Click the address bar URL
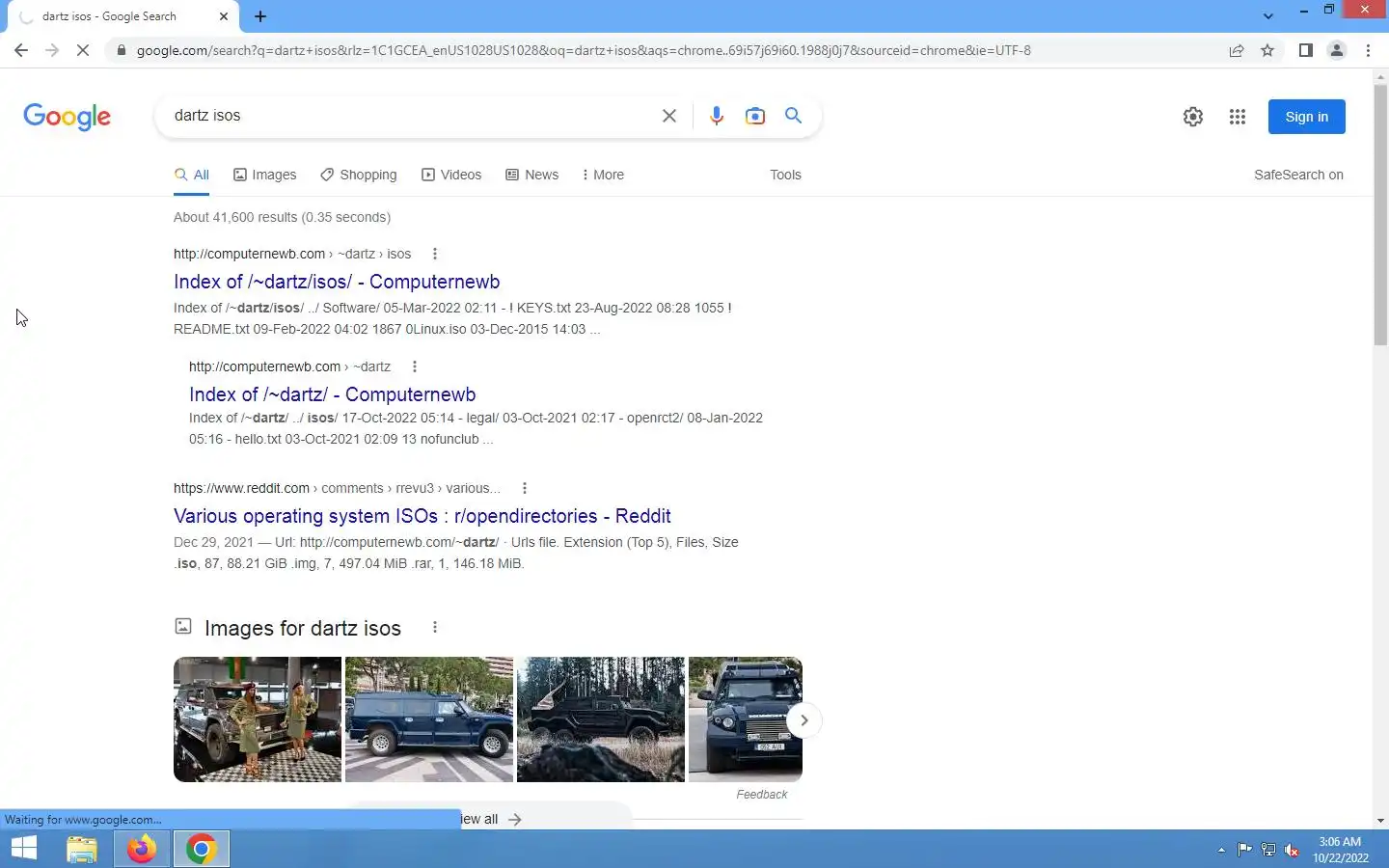 [584, 50]
